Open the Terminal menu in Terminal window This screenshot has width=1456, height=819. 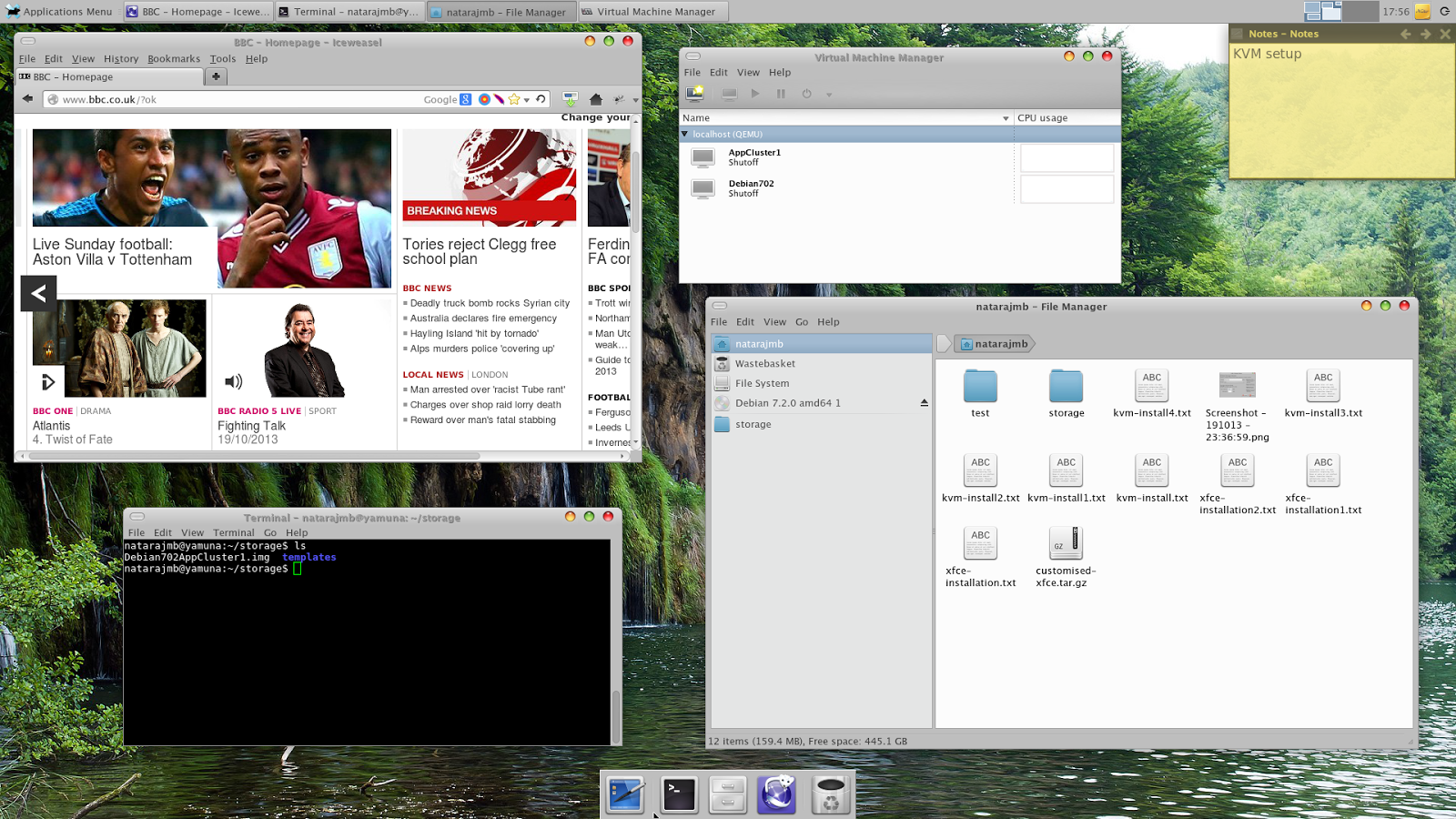tap(234, 532)
